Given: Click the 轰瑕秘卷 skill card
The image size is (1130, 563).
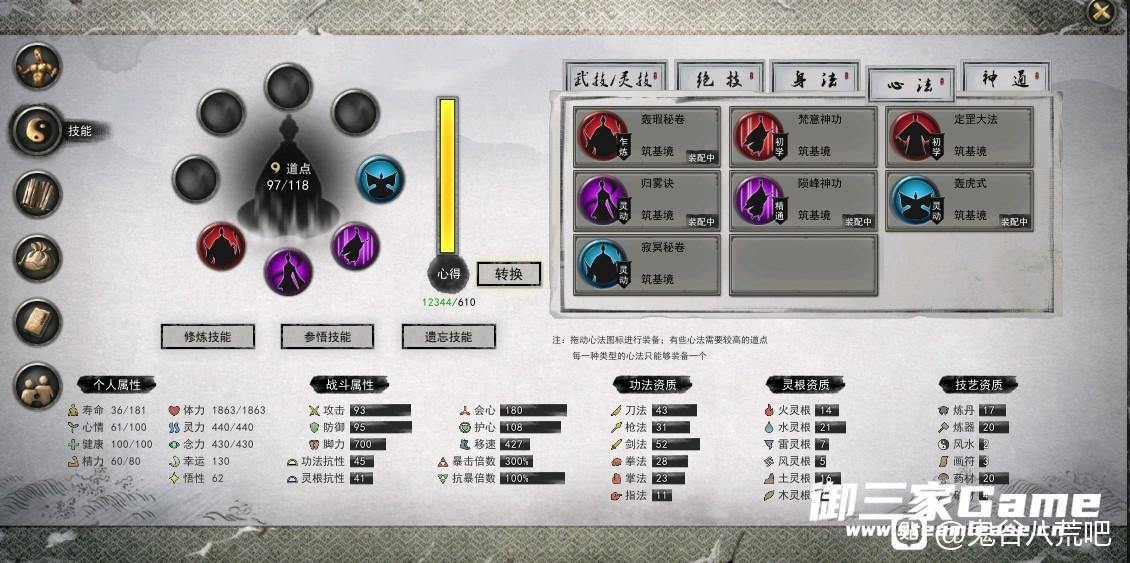Looking at the screenshot, I should [x=647, y=137].
